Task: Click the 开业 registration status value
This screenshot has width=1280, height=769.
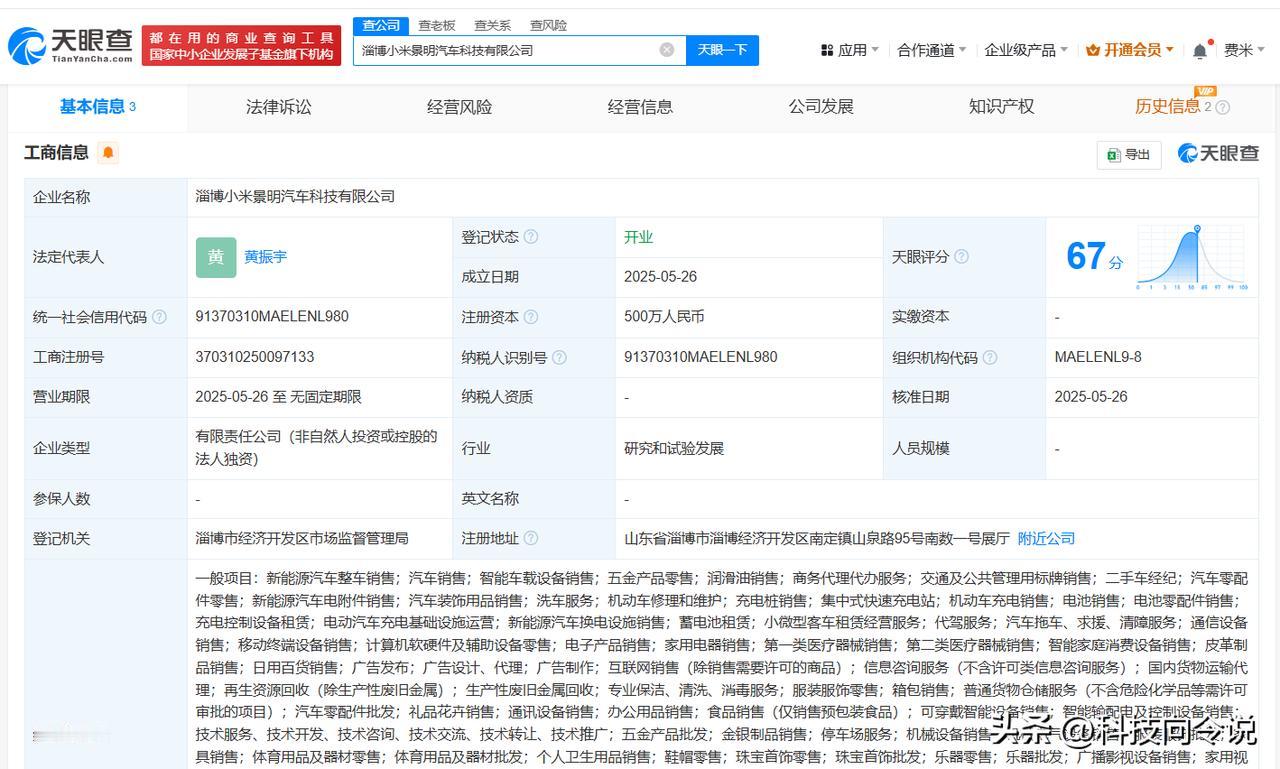Action: (638, 237)
